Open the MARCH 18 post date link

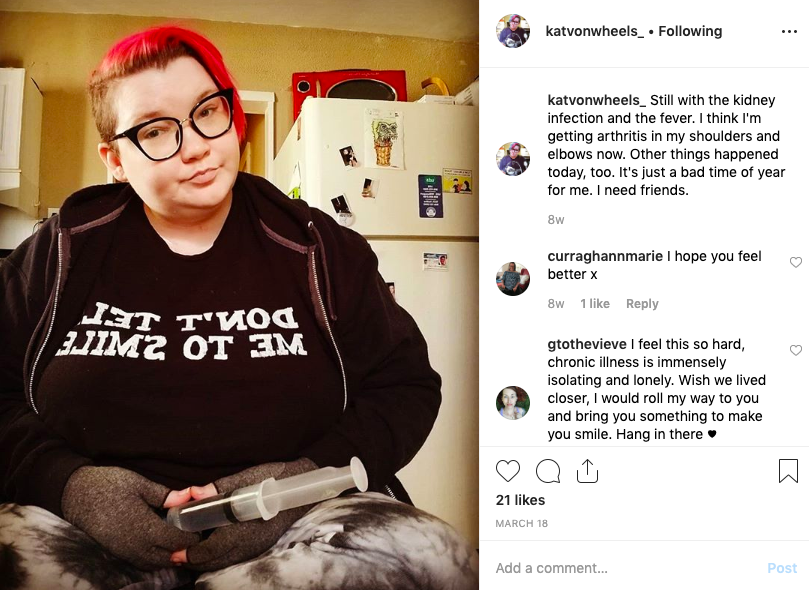pyautogui.click(x=522, y=523)
